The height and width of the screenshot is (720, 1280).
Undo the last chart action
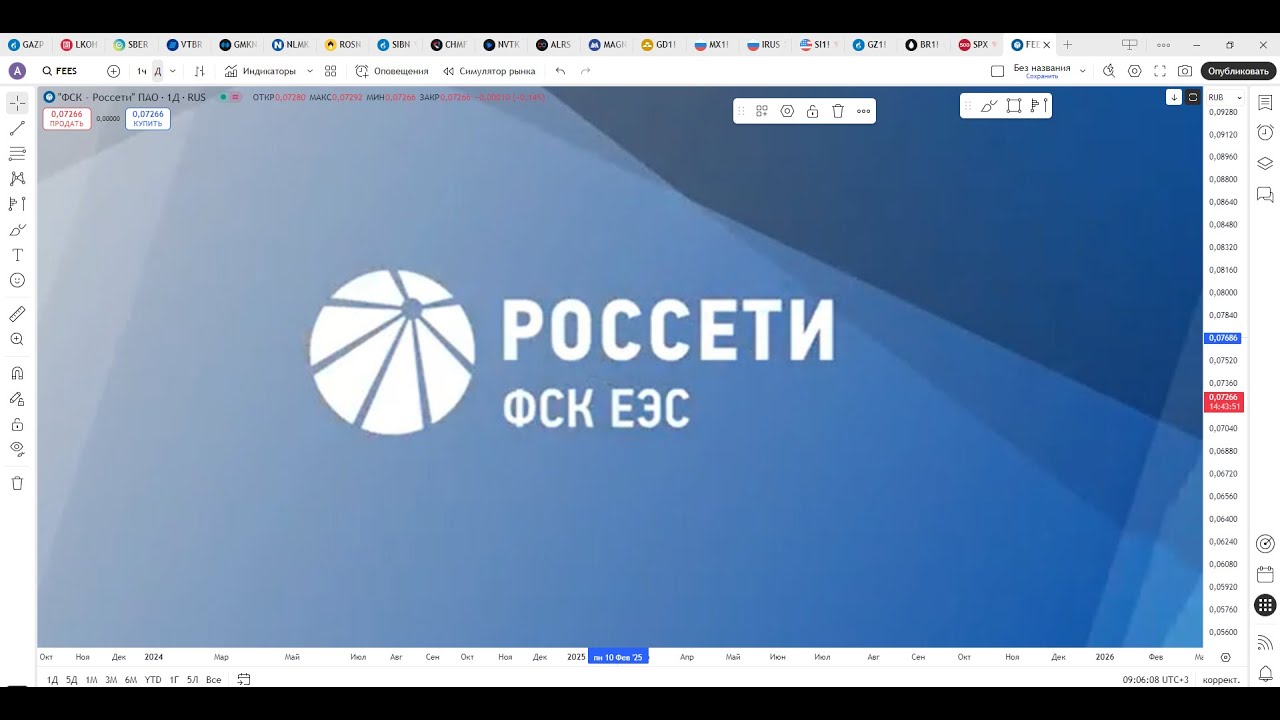point(560,71)
